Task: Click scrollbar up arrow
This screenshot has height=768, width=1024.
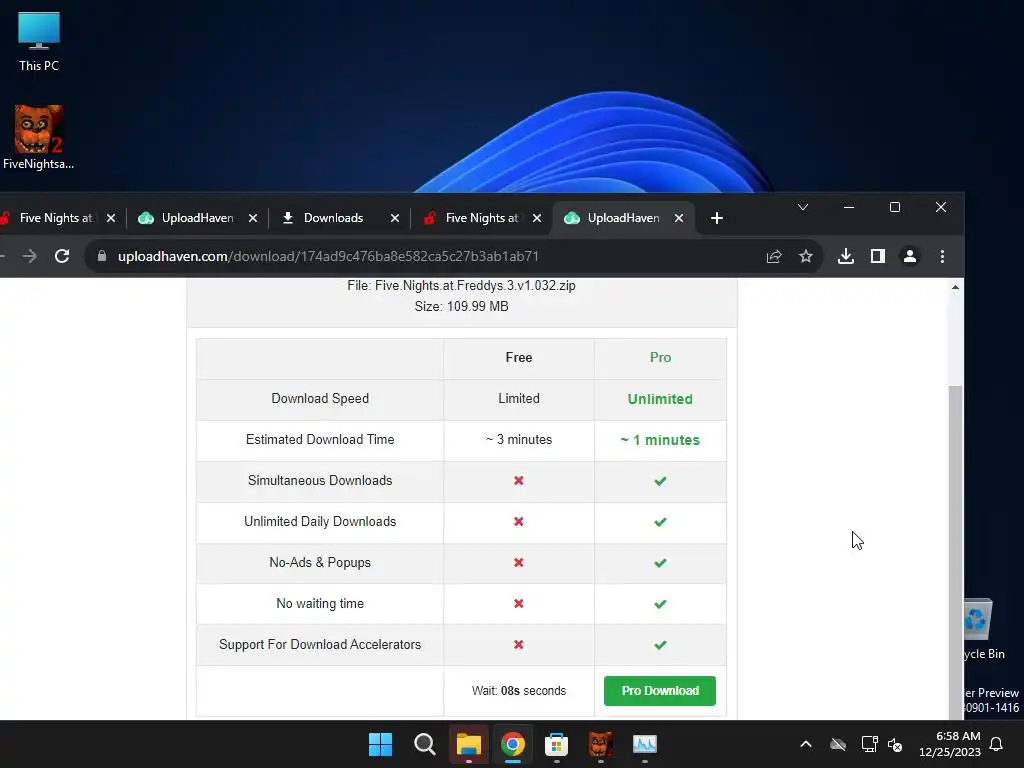Action: pos(955,287)
